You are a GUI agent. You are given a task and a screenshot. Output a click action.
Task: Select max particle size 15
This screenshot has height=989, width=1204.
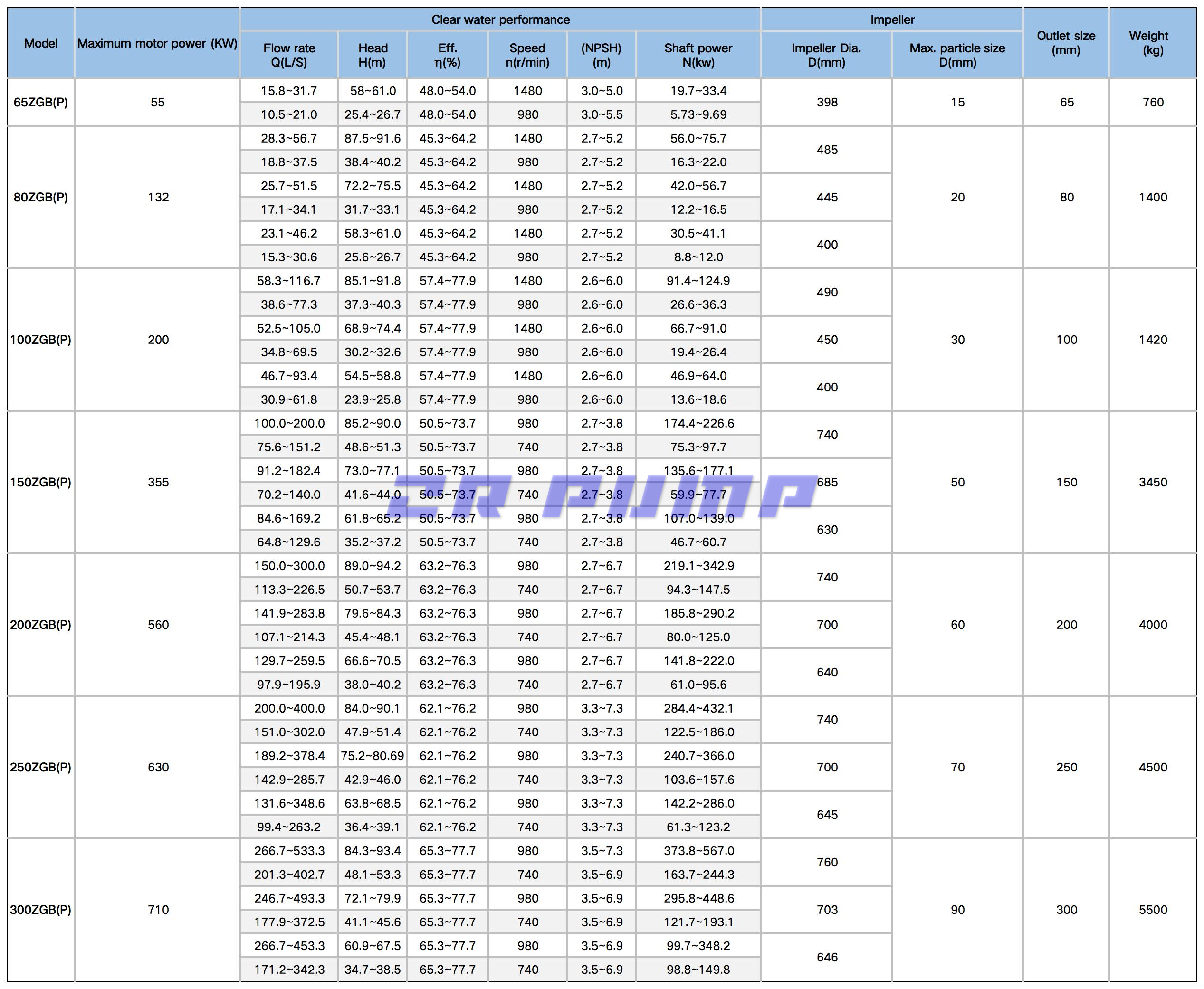pyautogui.click(x=957, y=103)
